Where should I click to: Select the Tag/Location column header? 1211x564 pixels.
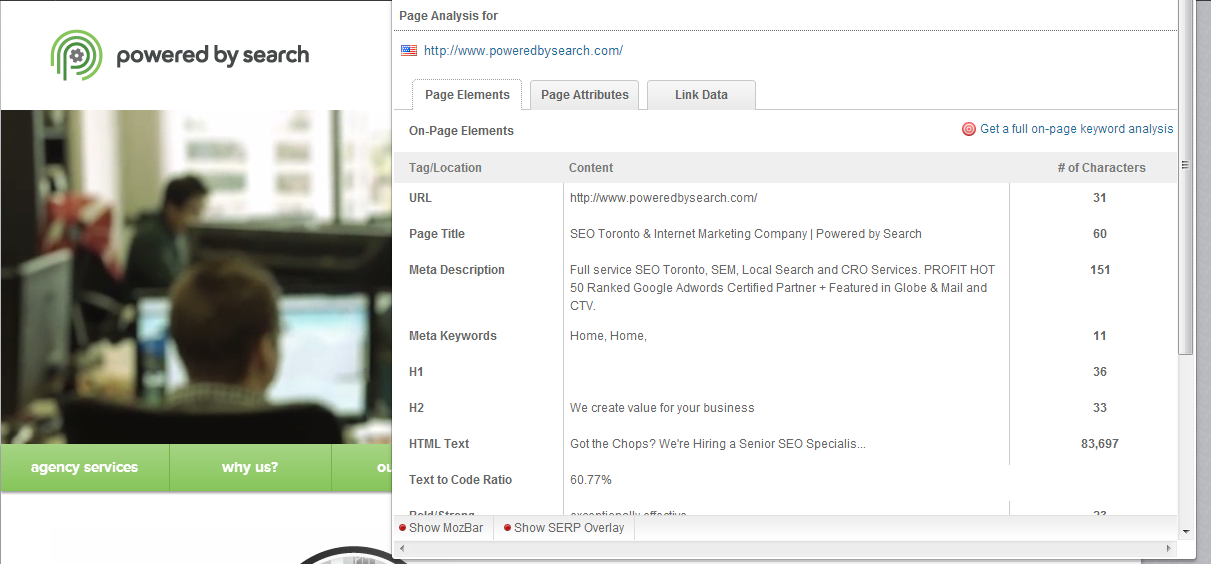point(445,168)
